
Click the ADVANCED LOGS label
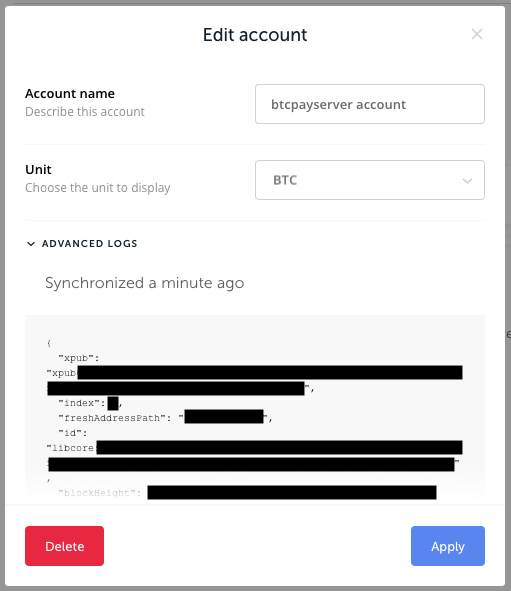coord(90,243)
